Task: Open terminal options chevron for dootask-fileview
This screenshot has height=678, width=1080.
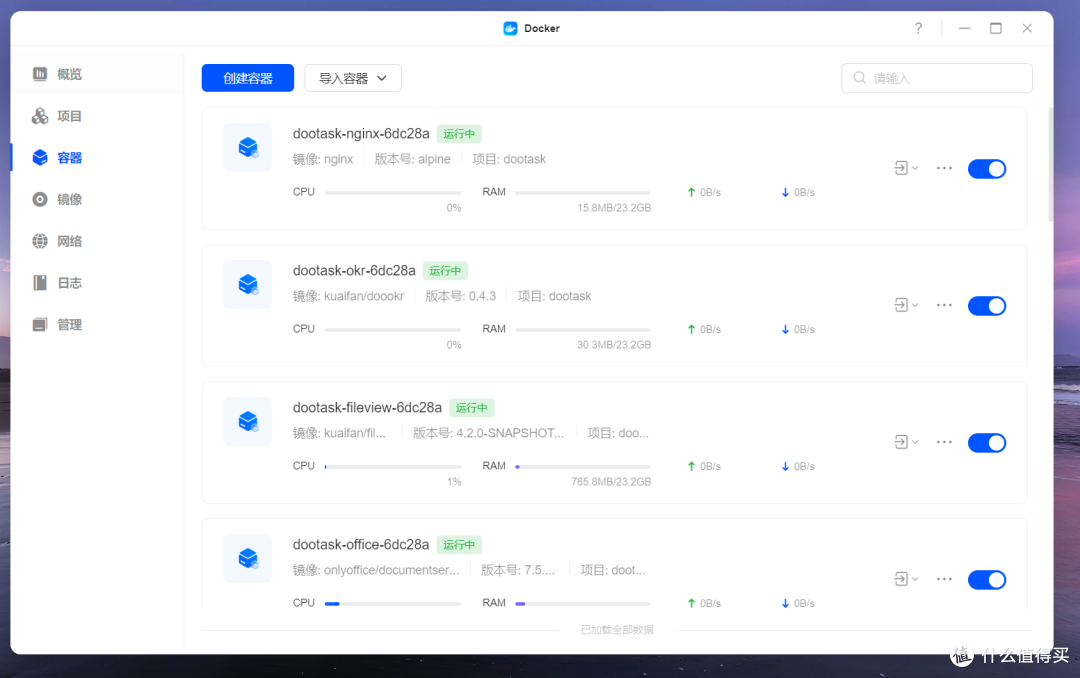Action: [913, 442]
